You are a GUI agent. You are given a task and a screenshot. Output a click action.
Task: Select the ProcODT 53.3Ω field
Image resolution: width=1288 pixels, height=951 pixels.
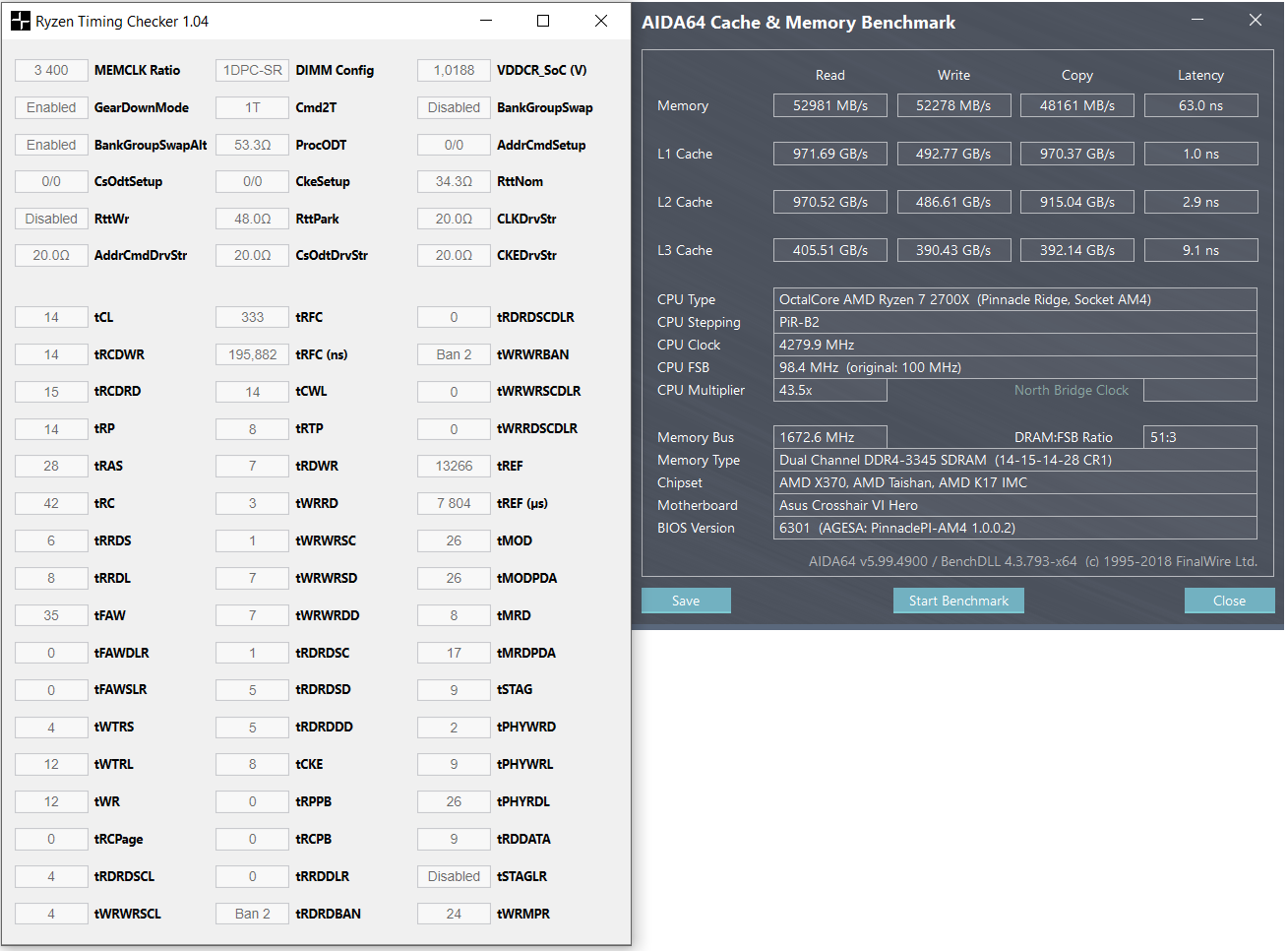[x=253, y=145]
